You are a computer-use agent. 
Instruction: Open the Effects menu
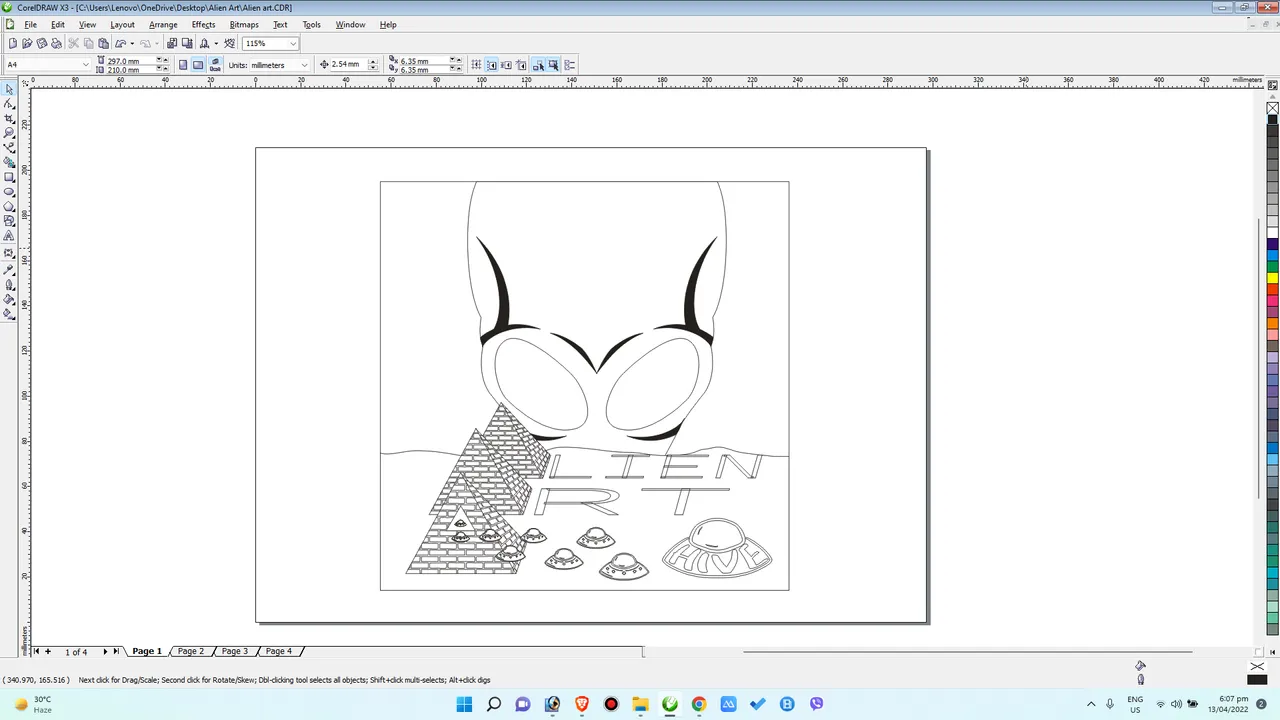(203, 25)
